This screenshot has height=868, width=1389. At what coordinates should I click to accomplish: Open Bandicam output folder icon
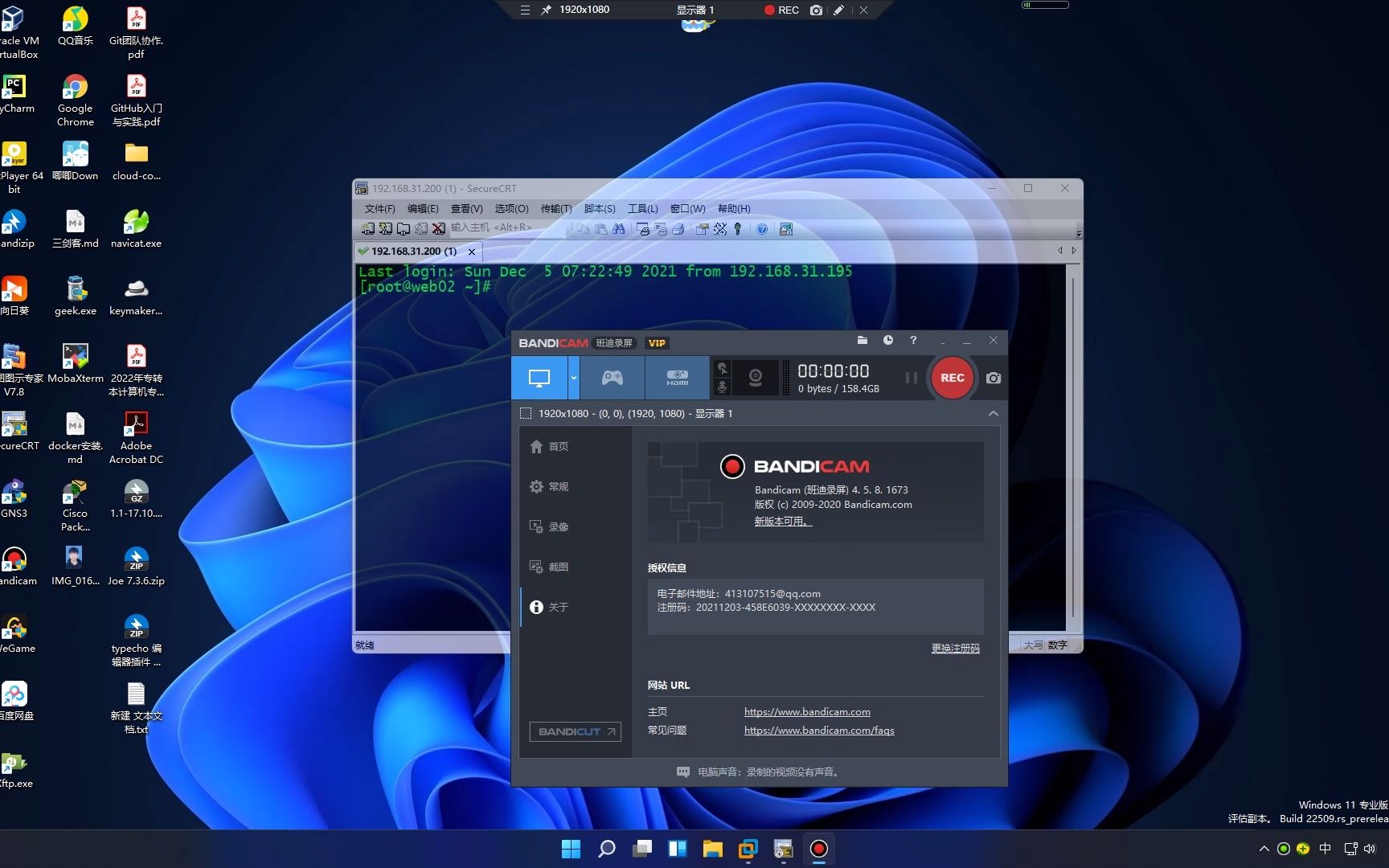862,341
